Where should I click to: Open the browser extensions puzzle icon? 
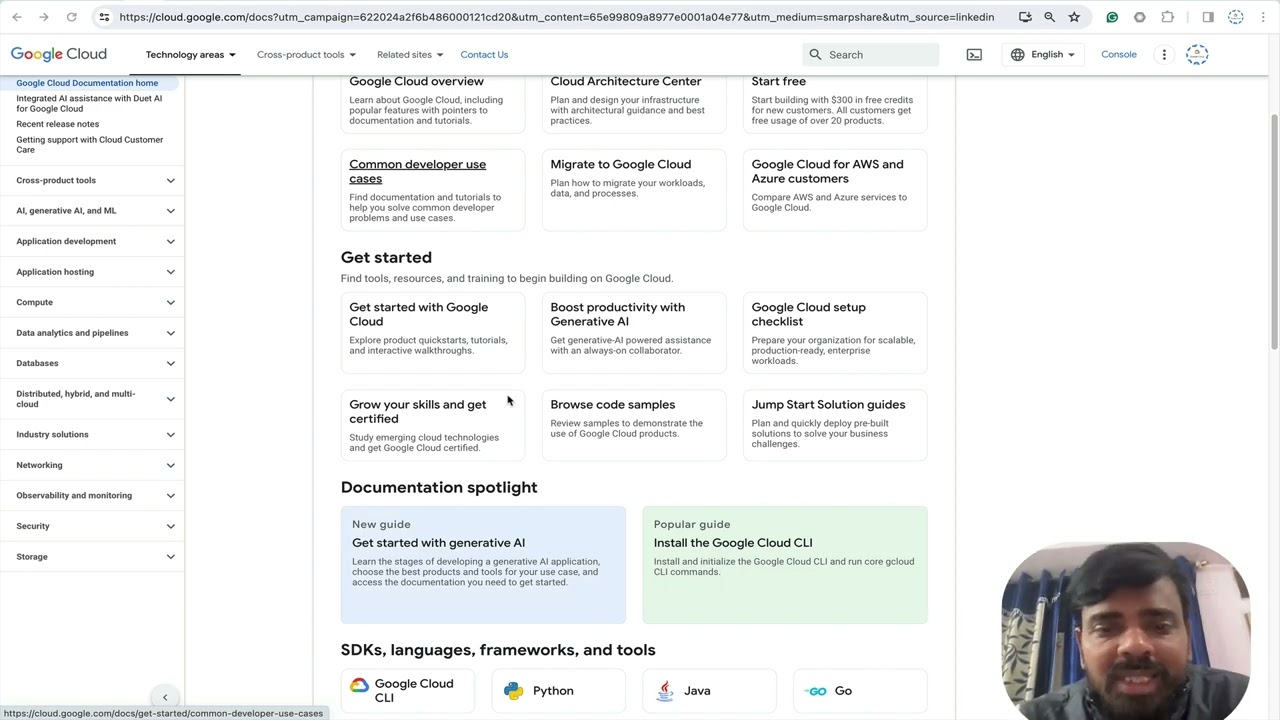(1167, 17)
